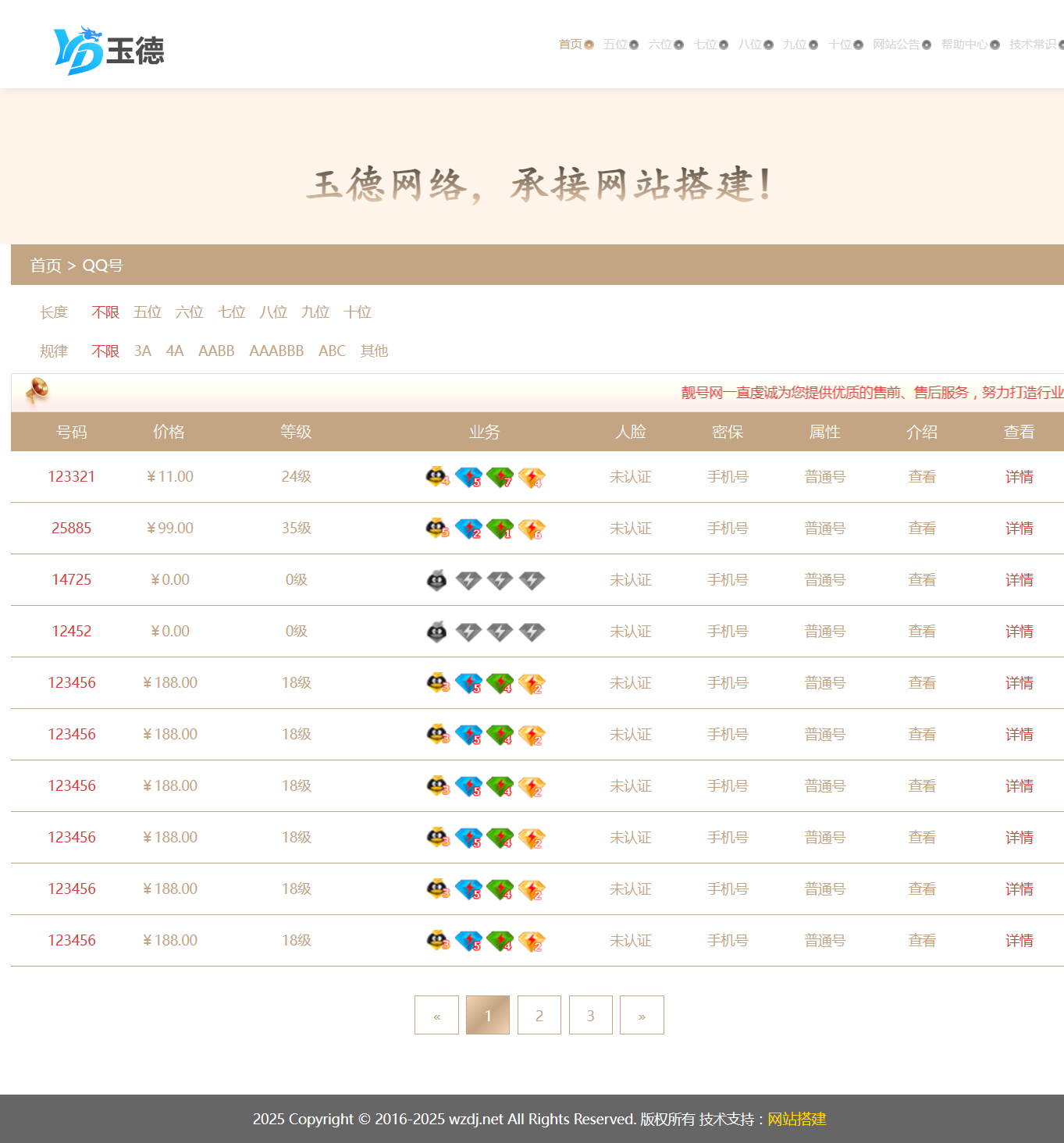This screenshot has width=1064, height=1143.
Task: Click the 玉德 dragon logo
Action: [109, 51]
